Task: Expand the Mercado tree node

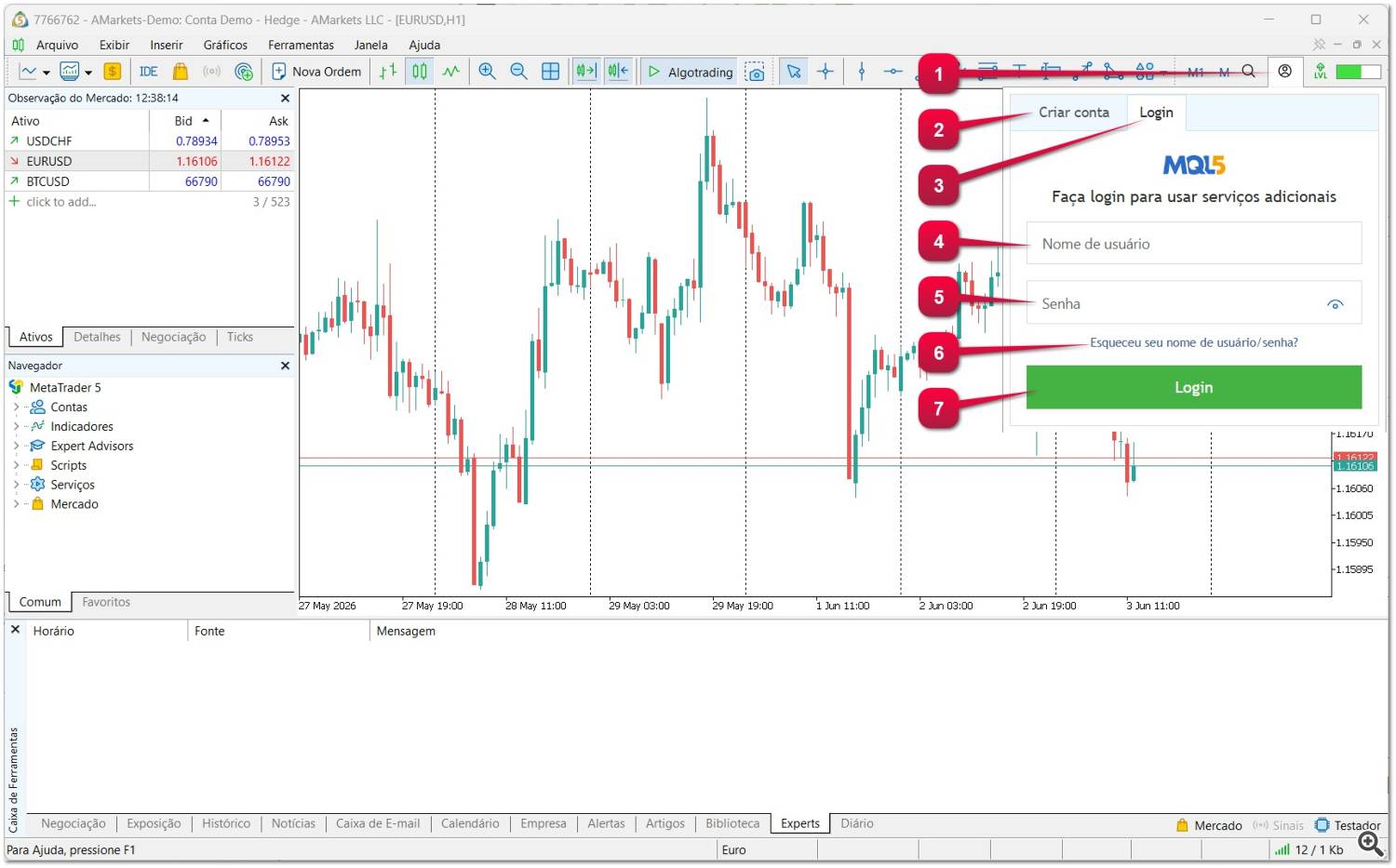Action: (16, 504)
